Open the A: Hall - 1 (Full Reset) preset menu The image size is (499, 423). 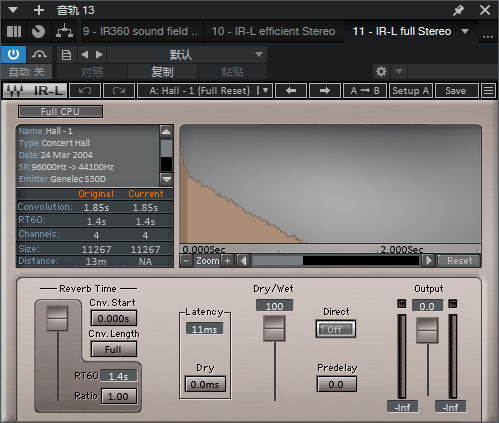[205, 91]
